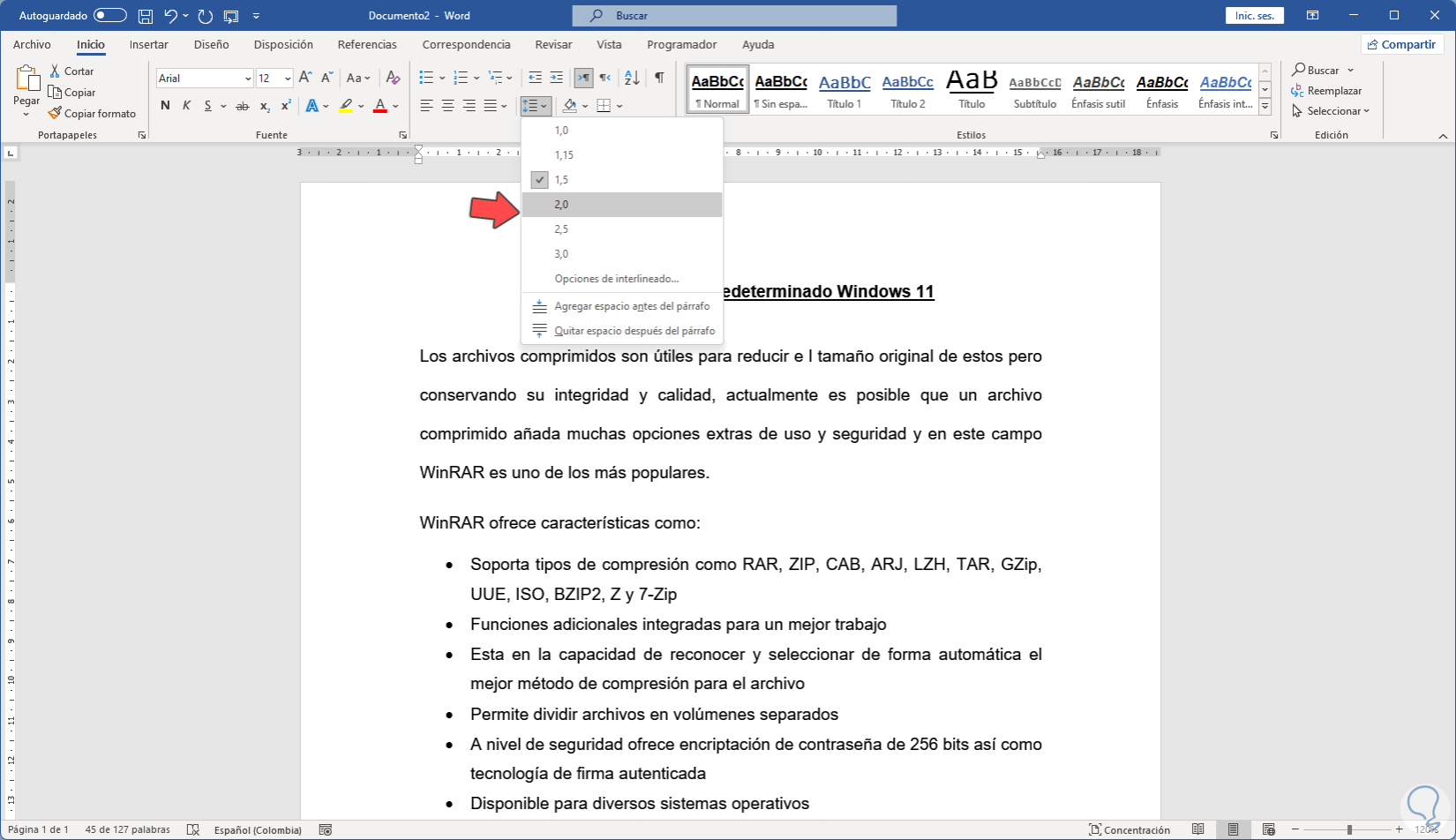1456x840 pixels.
Task: Click the Buscar search box
Action: coord(734,16)
